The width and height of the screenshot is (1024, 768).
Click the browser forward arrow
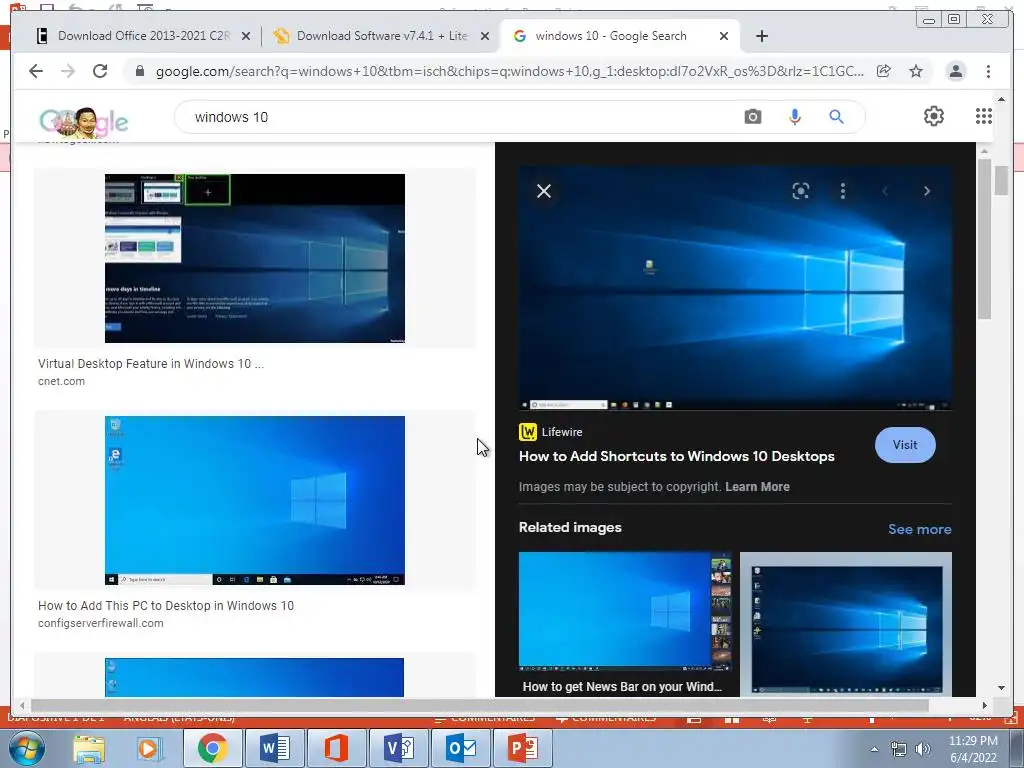pos(68,71)
